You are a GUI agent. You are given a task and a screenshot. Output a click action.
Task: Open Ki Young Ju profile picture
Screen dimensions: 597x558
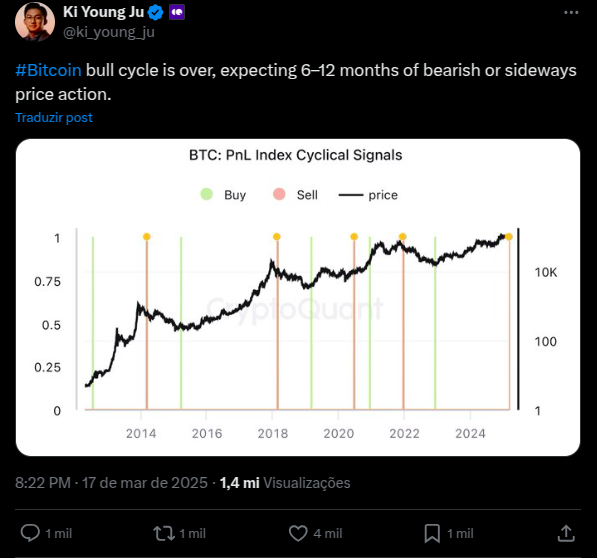35,22
